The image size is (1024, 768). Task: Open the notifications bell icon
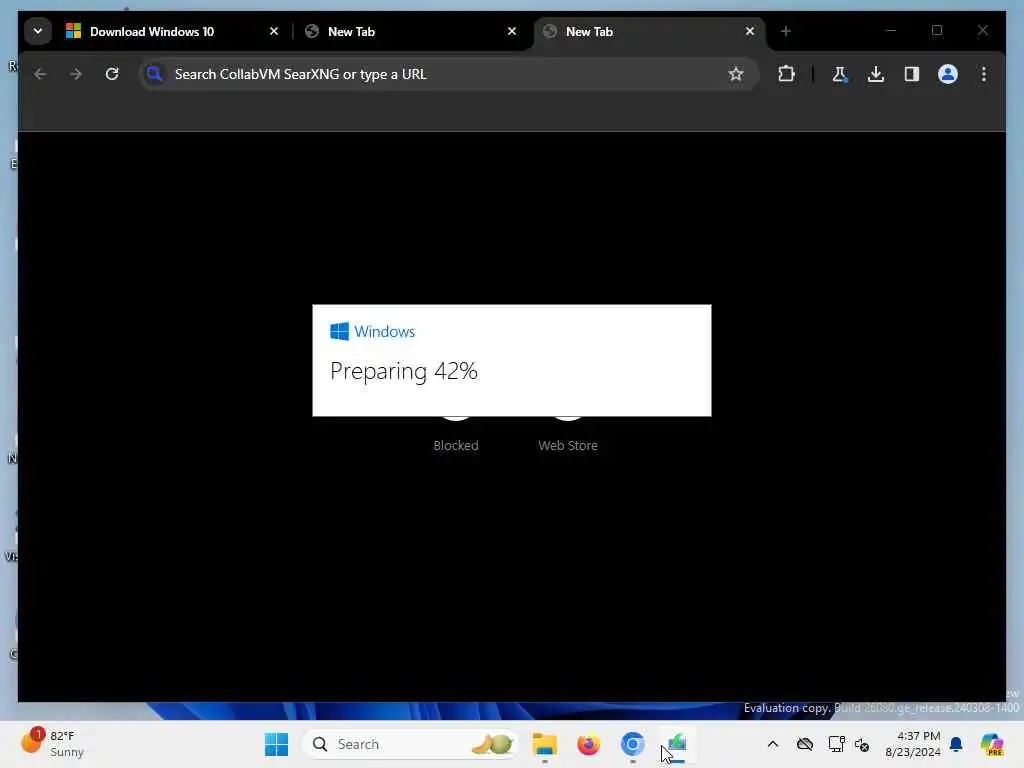[x=956, y=744]
